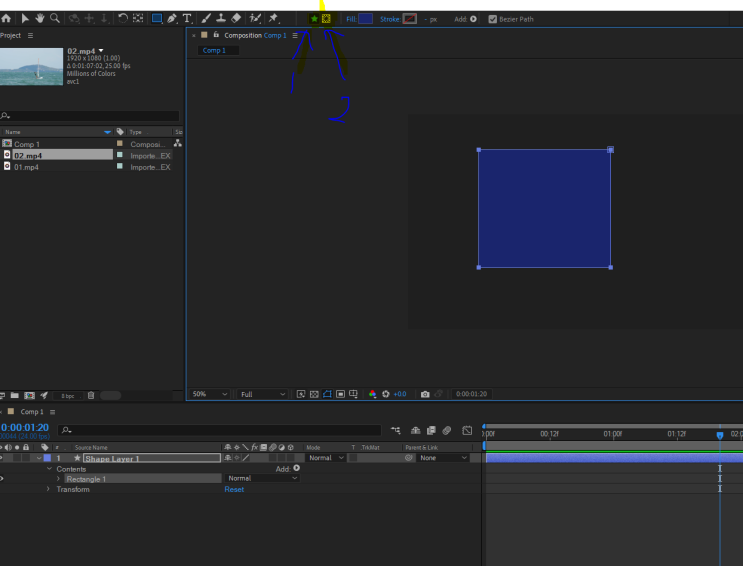Delete selected item with trash icon
The image size is (743, 566).
pyautogui.click(x=91, y=396)
